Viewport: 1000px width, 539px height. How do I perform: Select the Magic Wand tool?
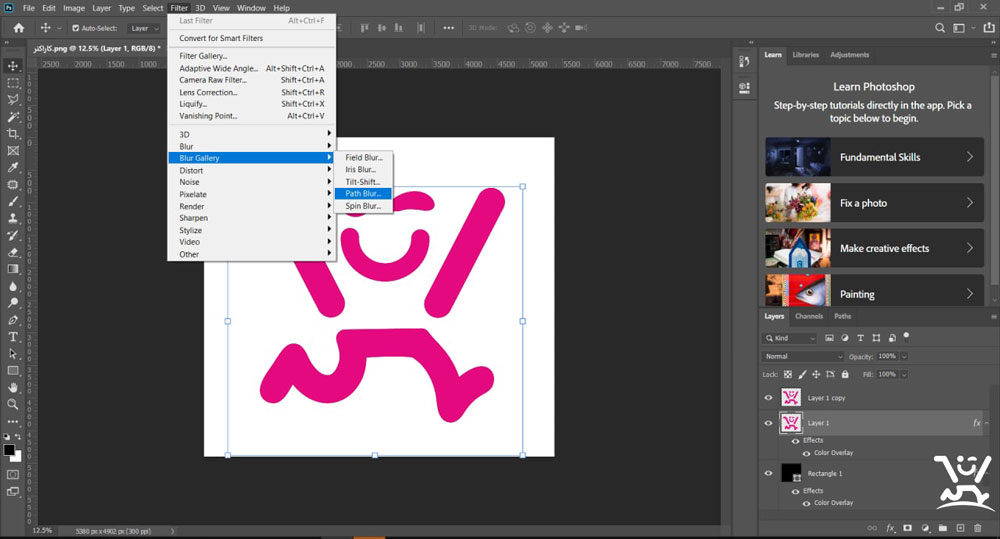(x=13, y=117)
